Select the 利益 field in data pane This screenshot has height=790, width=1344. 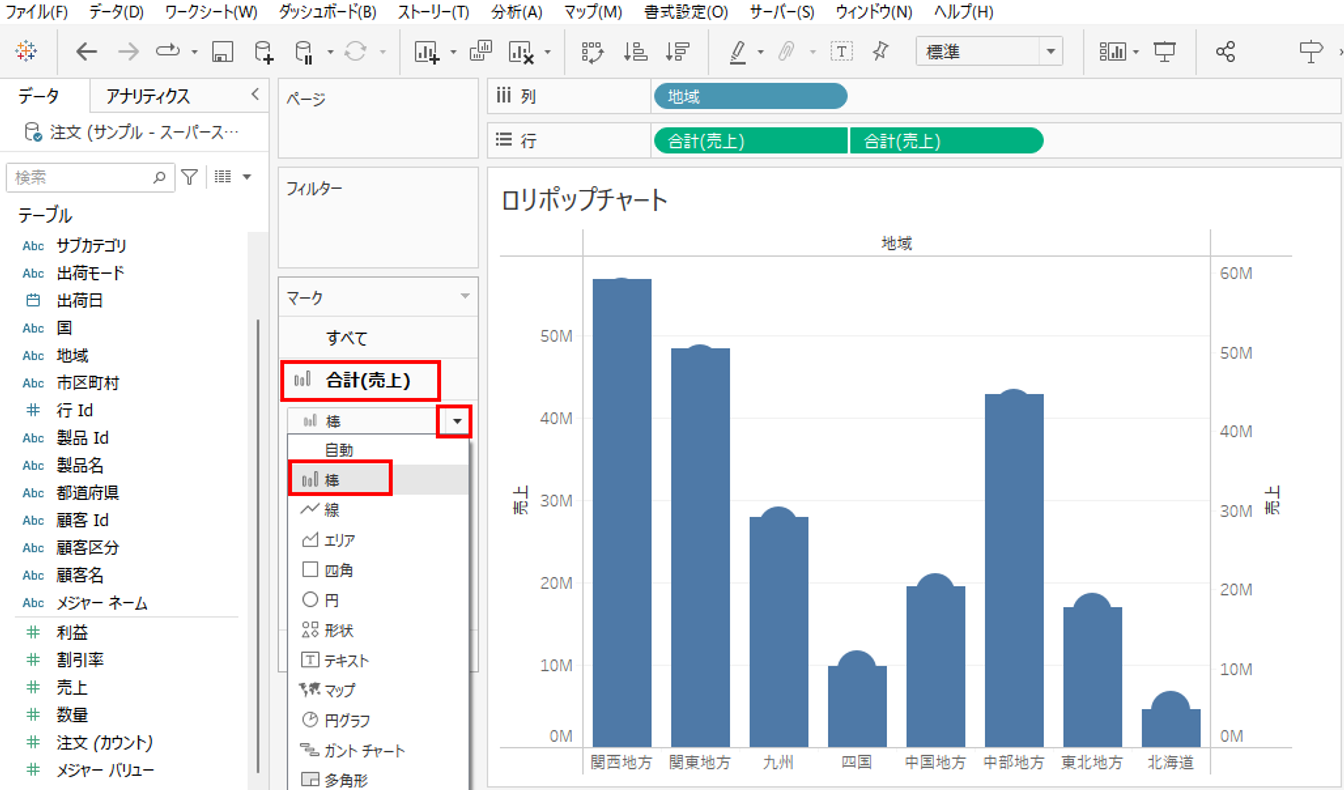[x=72, y=633]
